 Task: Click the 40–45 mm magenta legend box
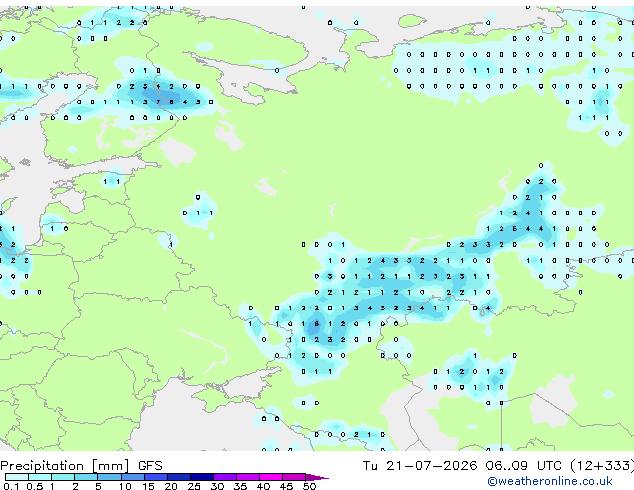[271, 477]
